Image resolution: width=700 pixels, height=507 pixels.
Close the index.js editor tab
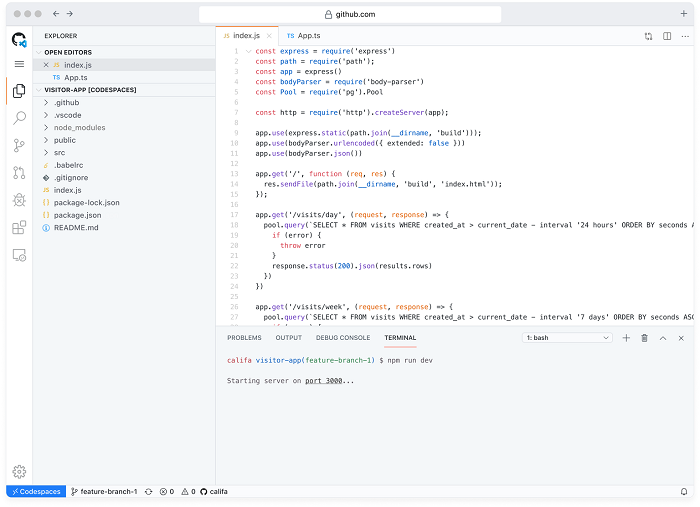point(269,36)
